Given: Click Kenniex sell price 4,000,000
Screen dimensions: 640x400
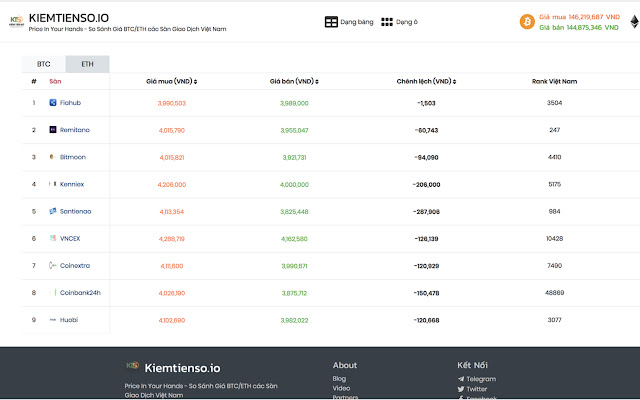Looking at the screenshot, I should tap(294, 185).
